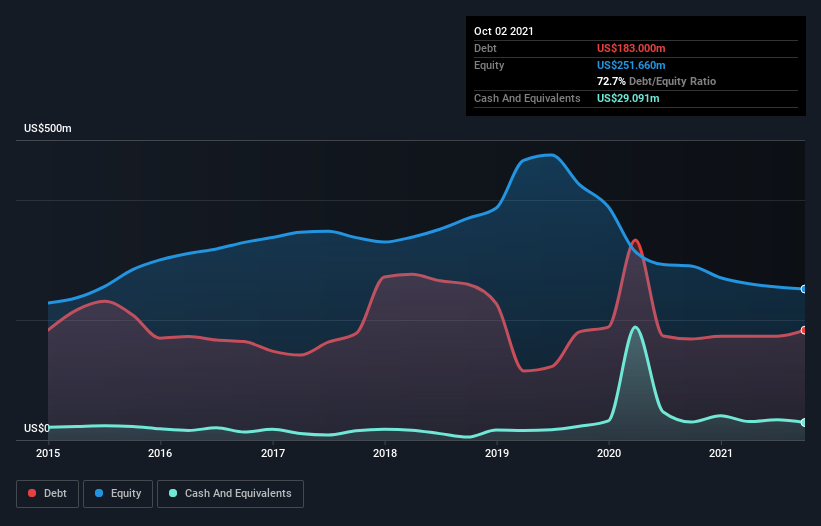Toggle Cash And Equivalents legend button
The width and height of the screenshot is (821, 526).
coord(230,494)
